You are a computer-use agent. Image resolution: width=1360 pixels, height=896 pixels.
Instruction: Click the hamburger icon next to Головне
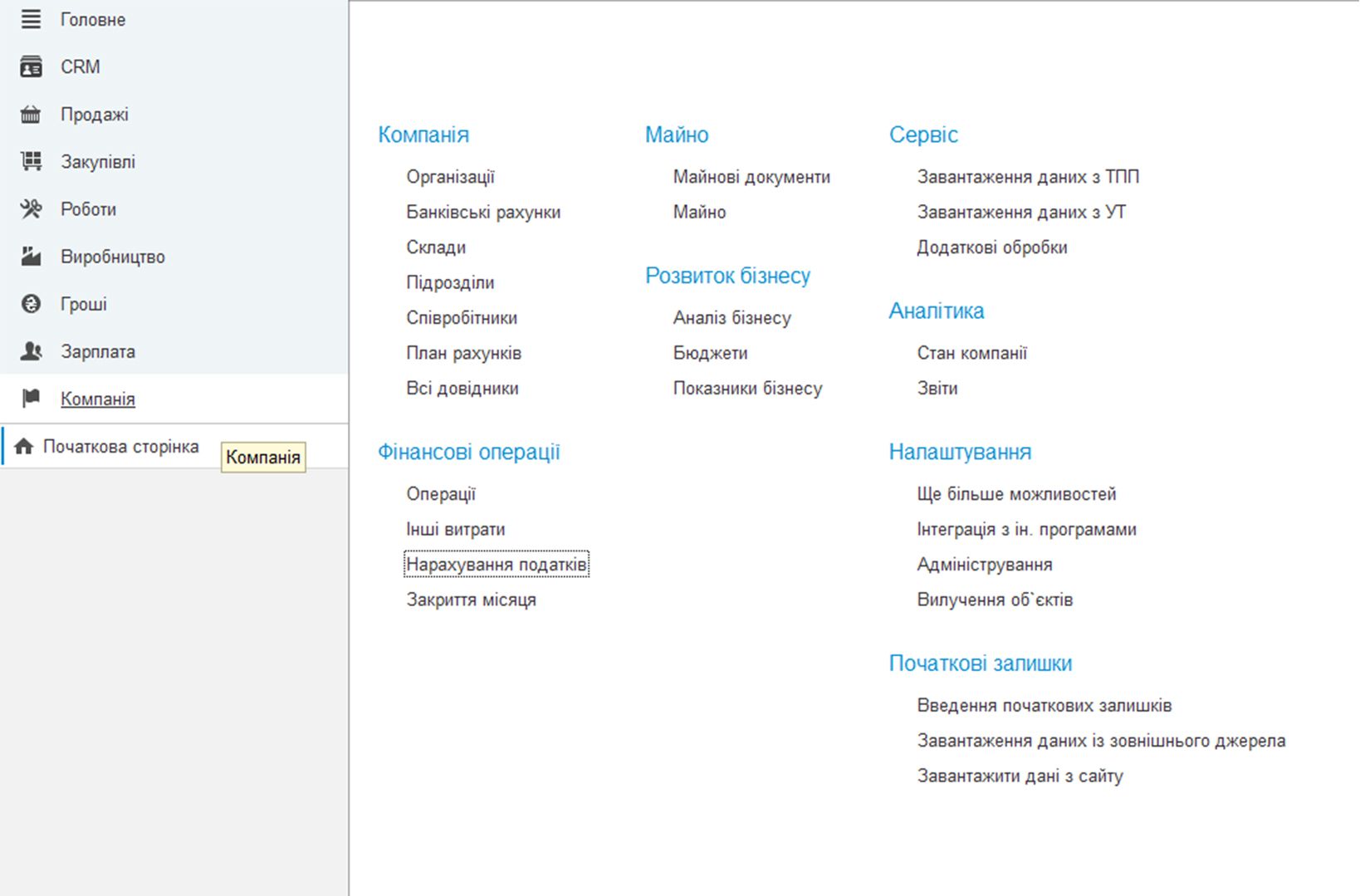click(31, 19)
